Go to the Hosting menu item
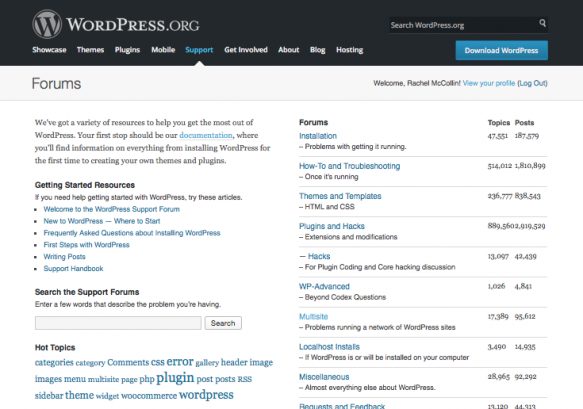Viewport: 583px width, 409px height. (350, 50)
